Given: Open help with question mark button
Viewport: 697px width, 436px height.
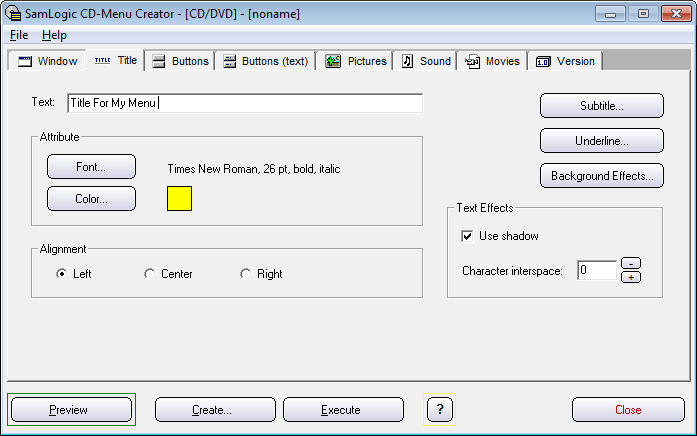Looking at the screenshot, I should tap(440, 409).
